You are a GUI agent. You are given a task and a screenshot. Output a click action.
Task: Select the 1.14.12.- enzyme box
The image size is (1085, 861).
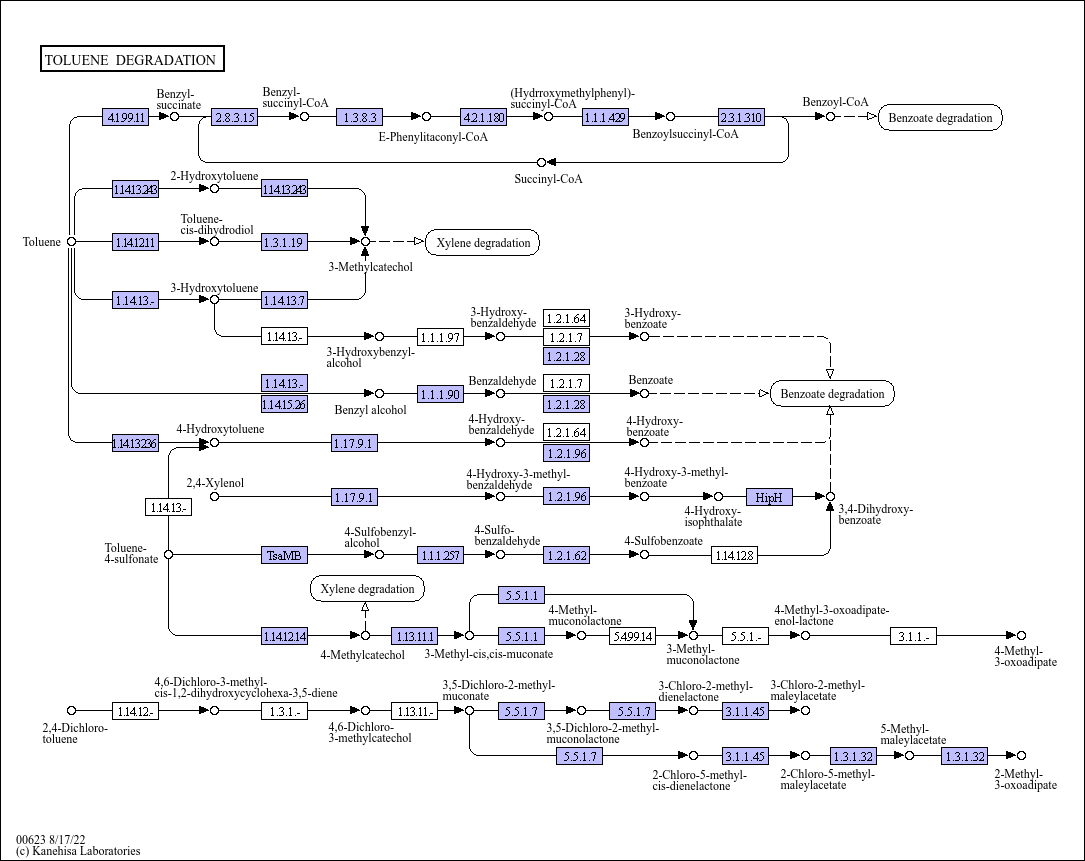136,711
